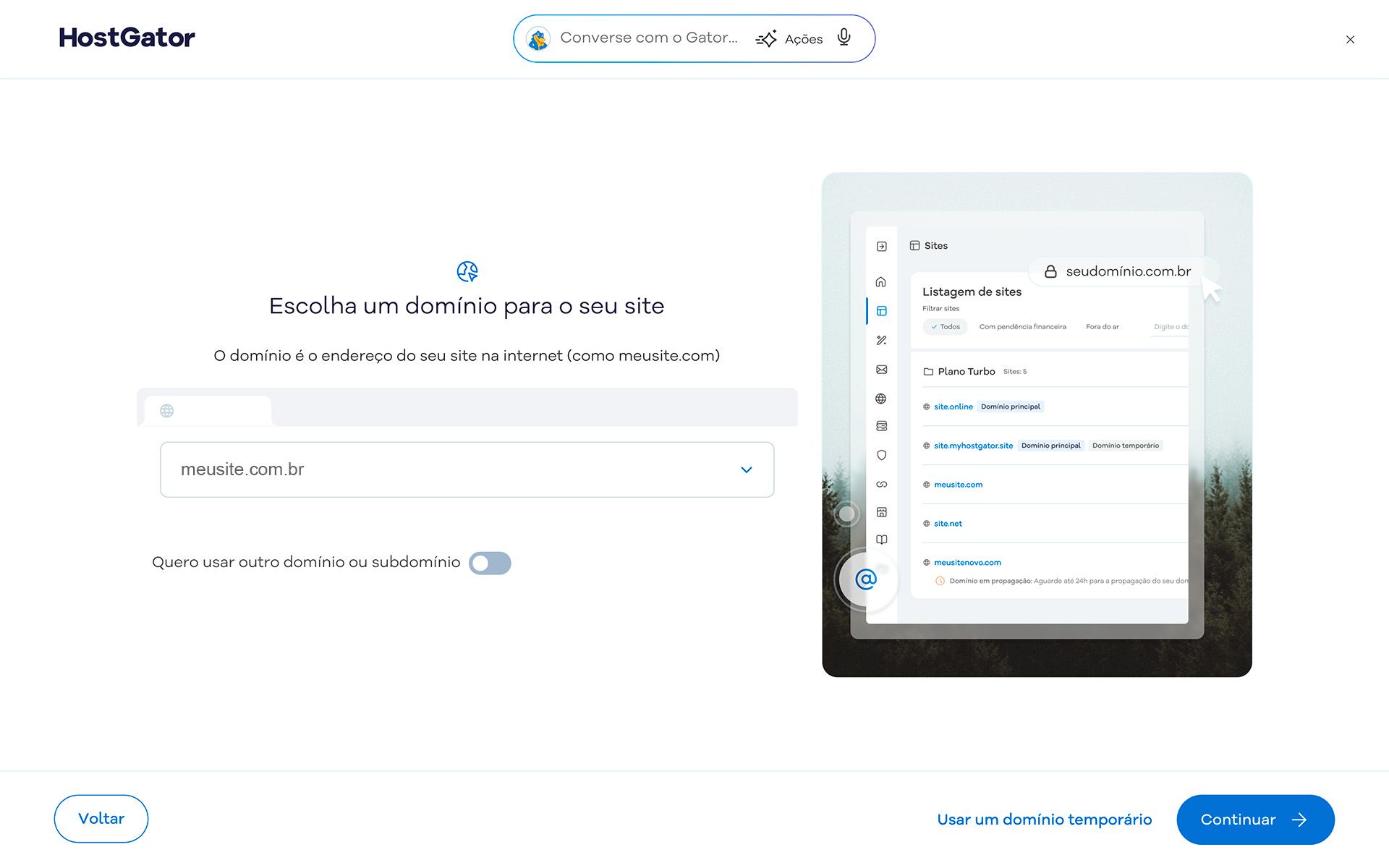
Task: Open the Ações sparkle button
Action: 789,39
